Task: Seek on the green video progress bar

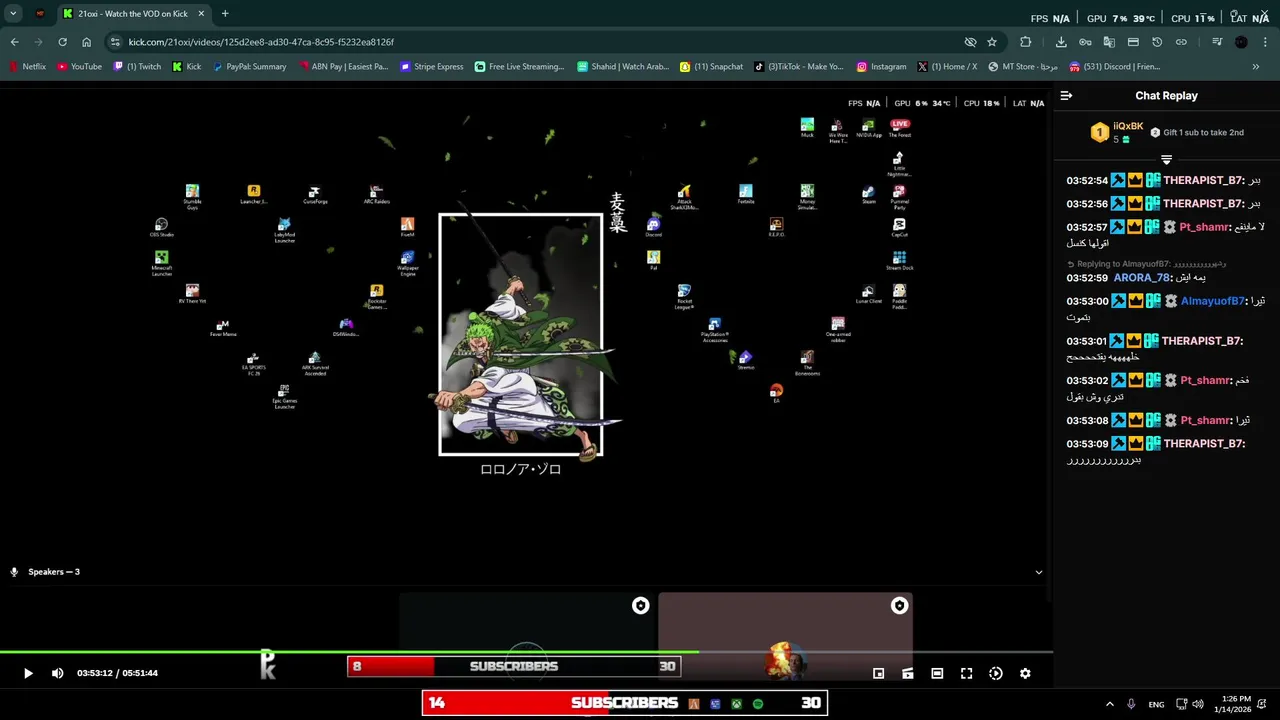Action: [526, 652]
